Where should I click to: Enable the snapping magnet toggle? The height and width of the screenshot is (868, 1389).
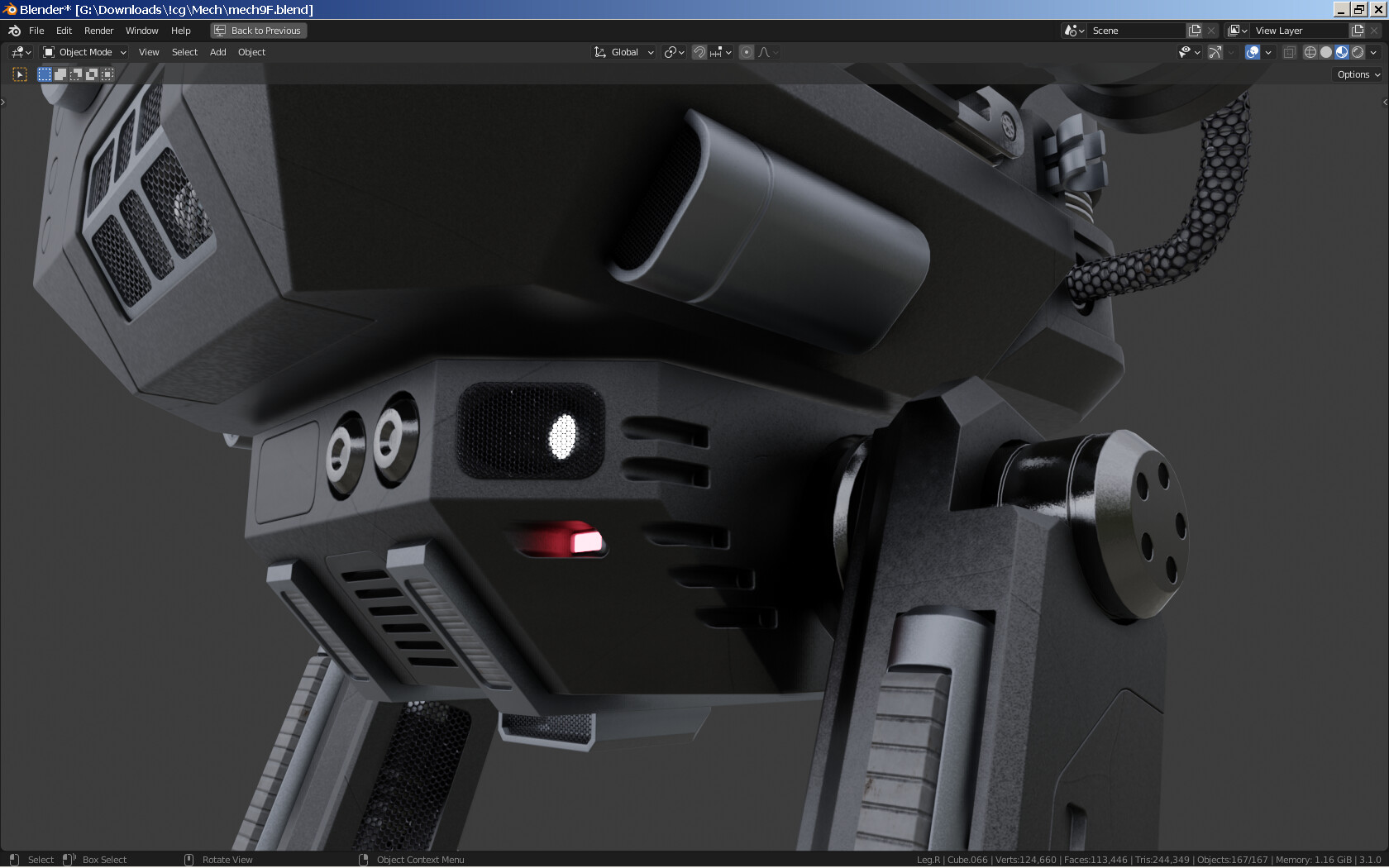(699, 52)
